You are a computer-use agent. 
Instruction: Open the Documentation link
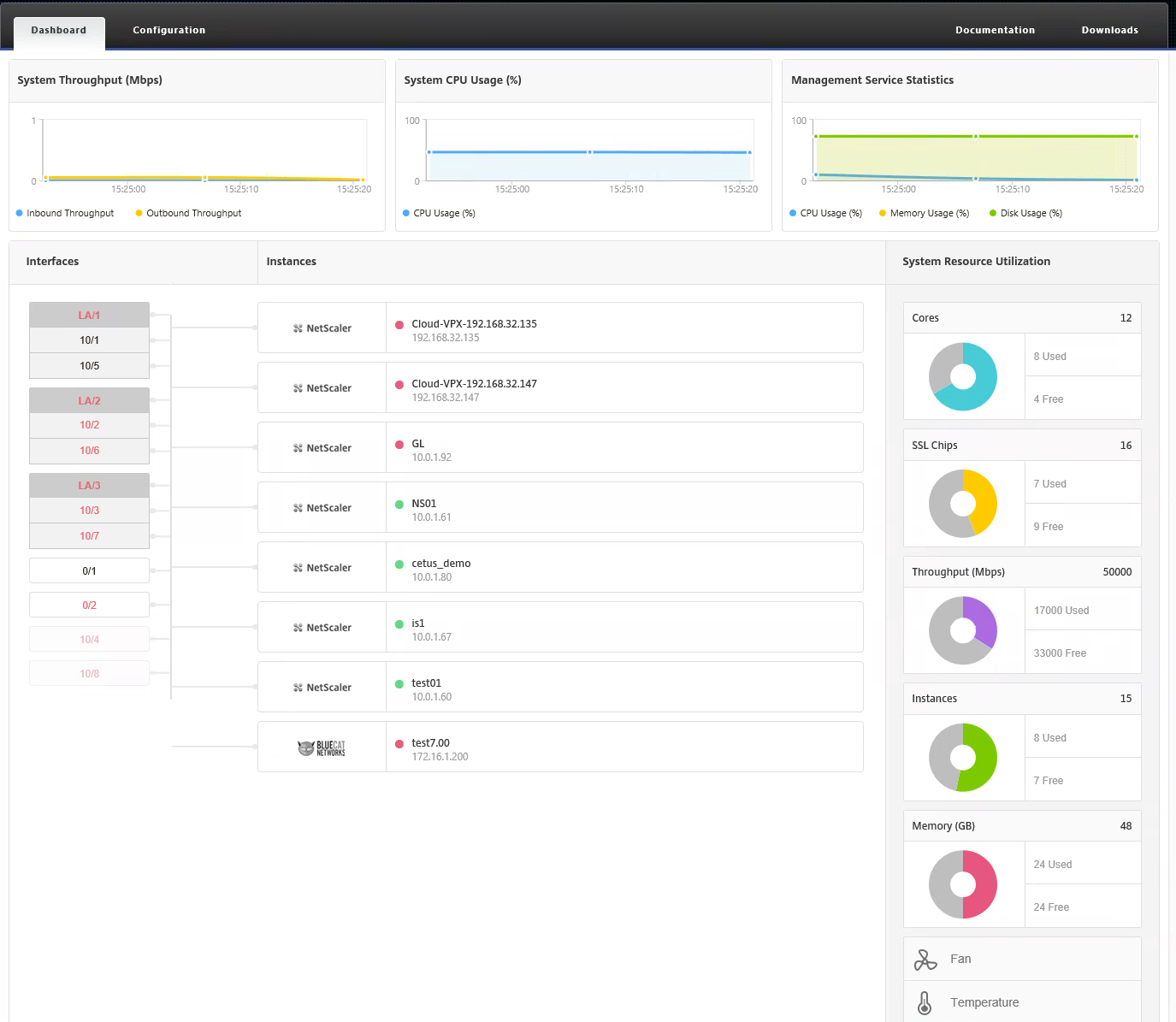(995, 30)
